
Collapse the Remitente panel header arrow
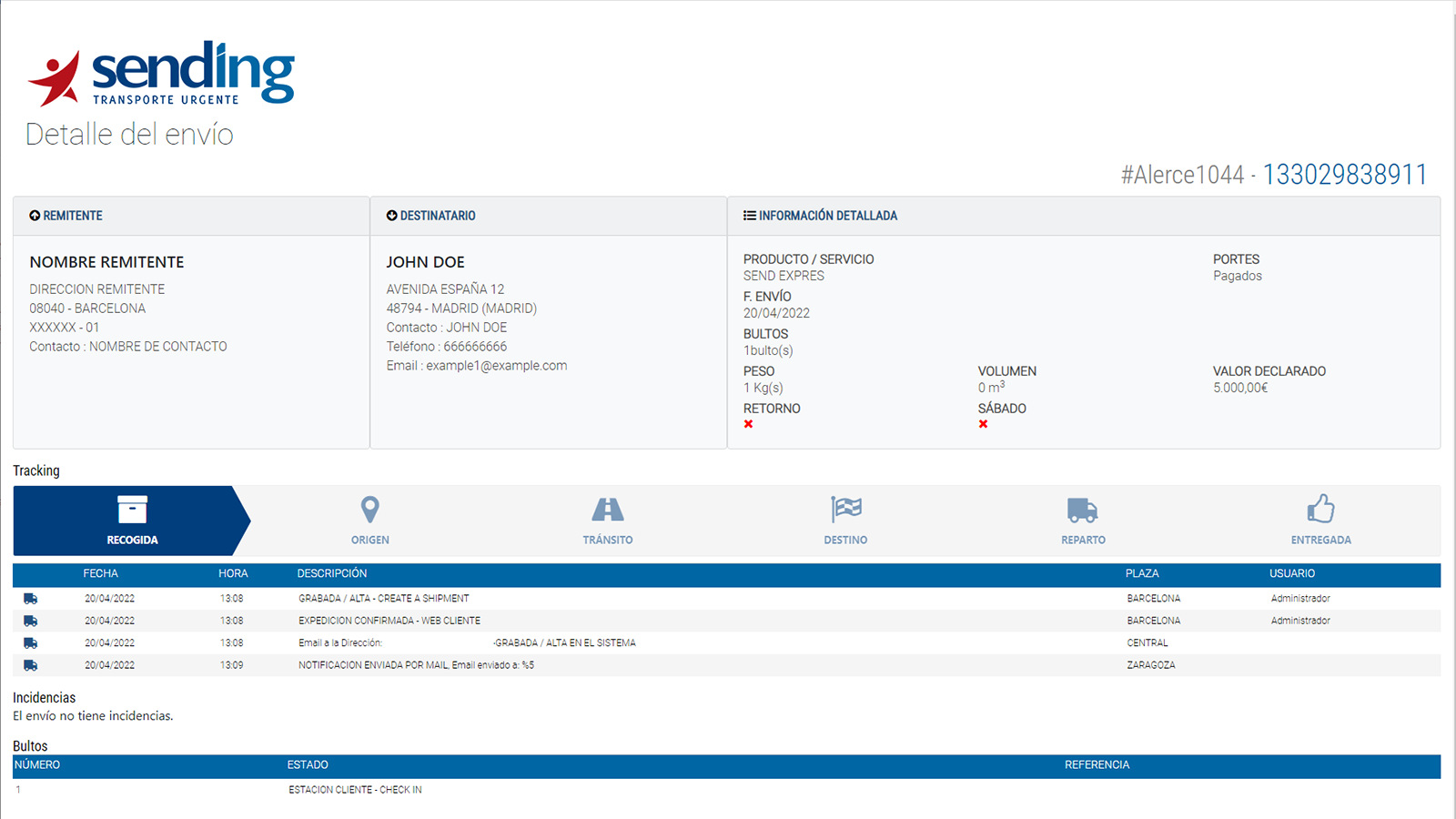point(35,216)
